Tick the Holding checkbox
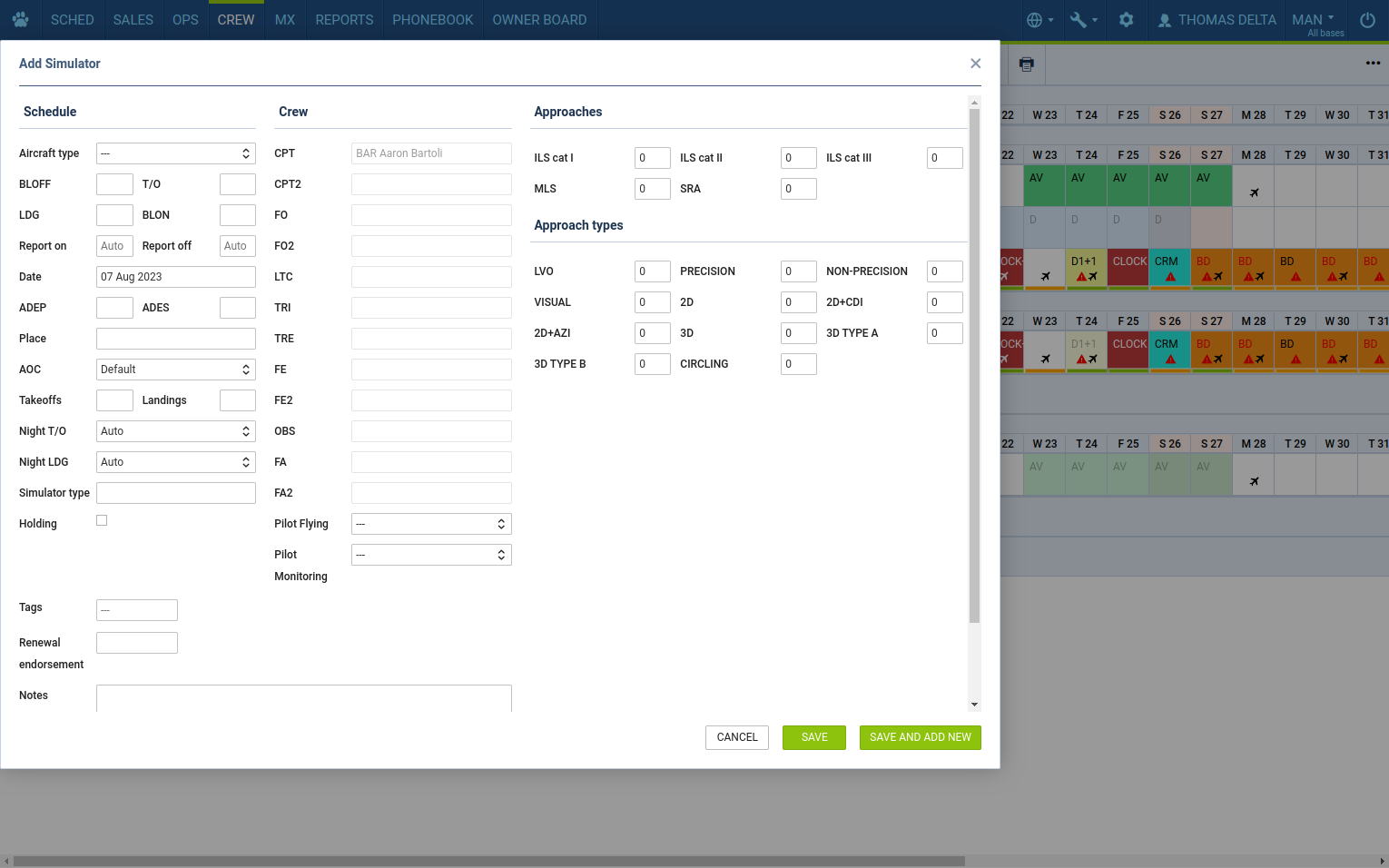Screen dimensions: 1389x868 click(x=102, y=520)
